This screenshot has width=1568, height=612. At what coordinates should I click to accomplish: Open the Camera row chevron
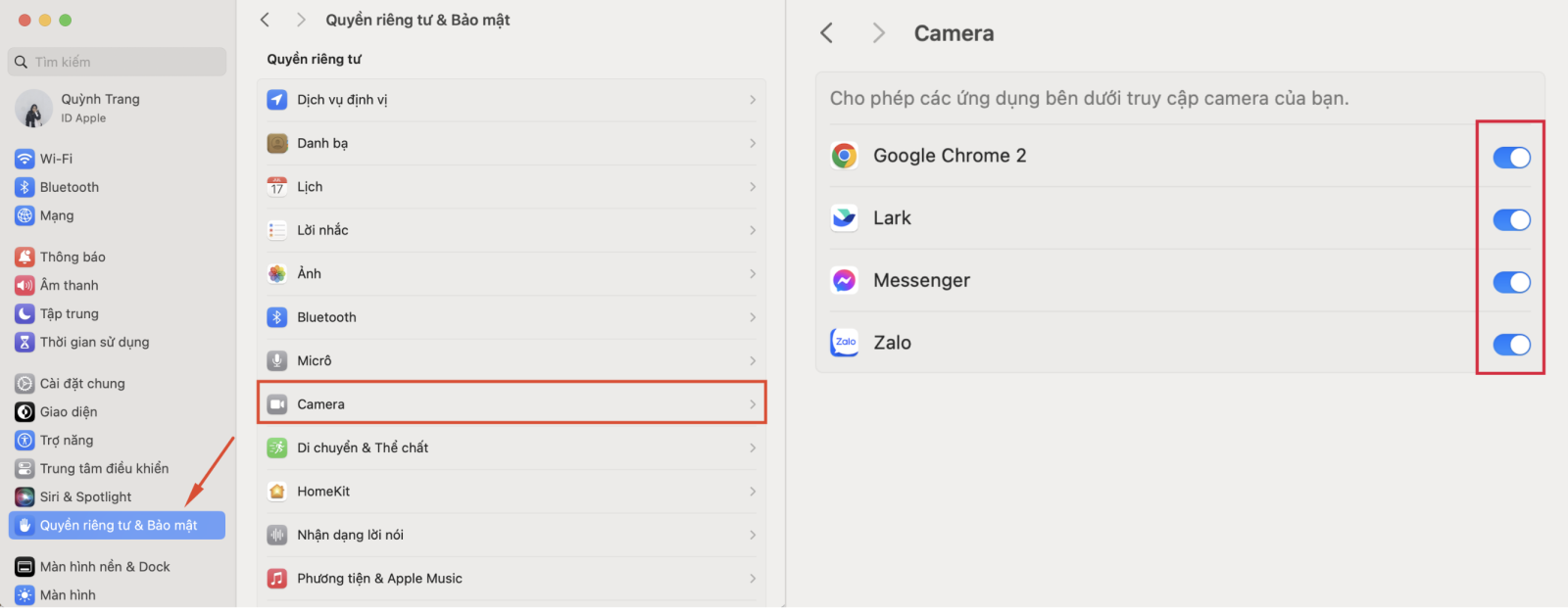752,404
